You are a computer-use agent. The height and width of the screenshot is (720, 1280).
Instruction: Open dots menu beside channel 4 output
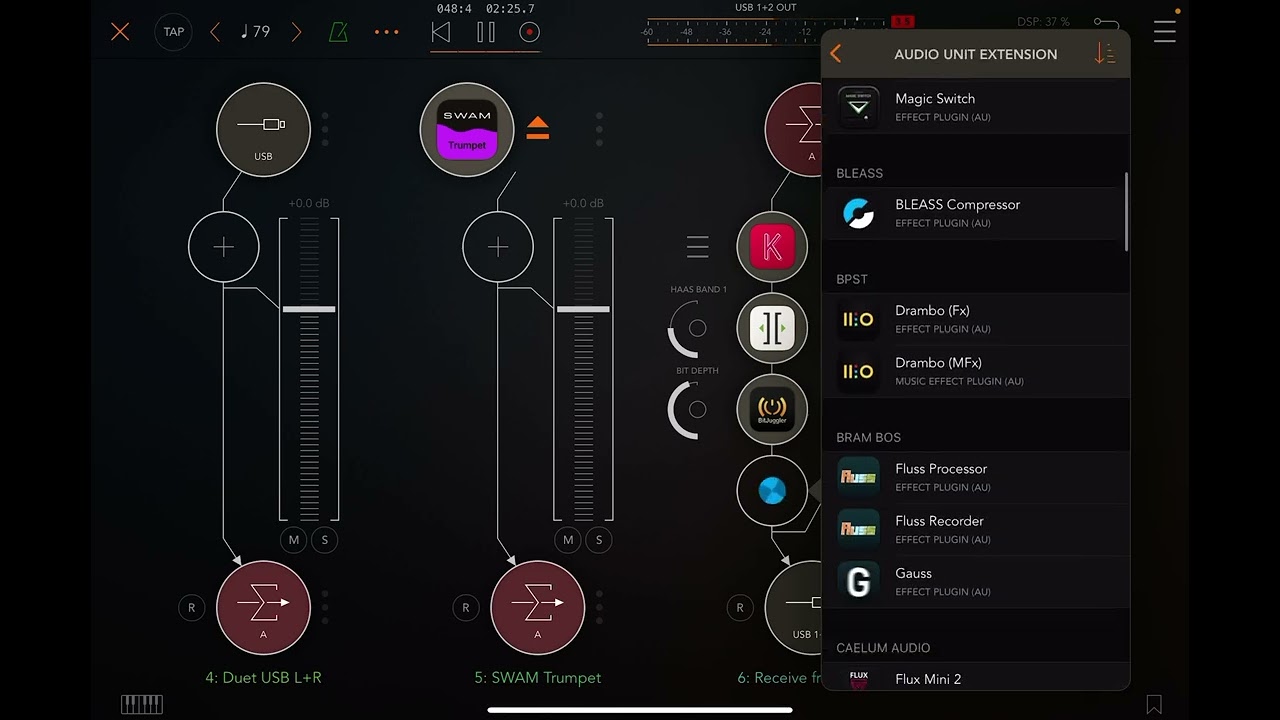[x=325, y=607]
